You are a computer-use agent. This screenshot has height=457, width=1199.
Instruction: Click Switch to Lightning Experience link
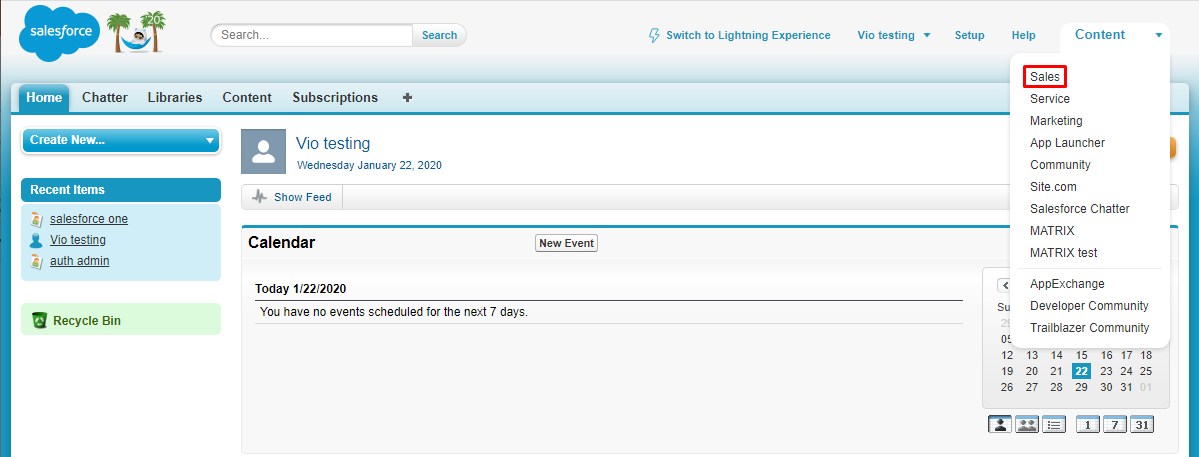[x=748, y=35]
